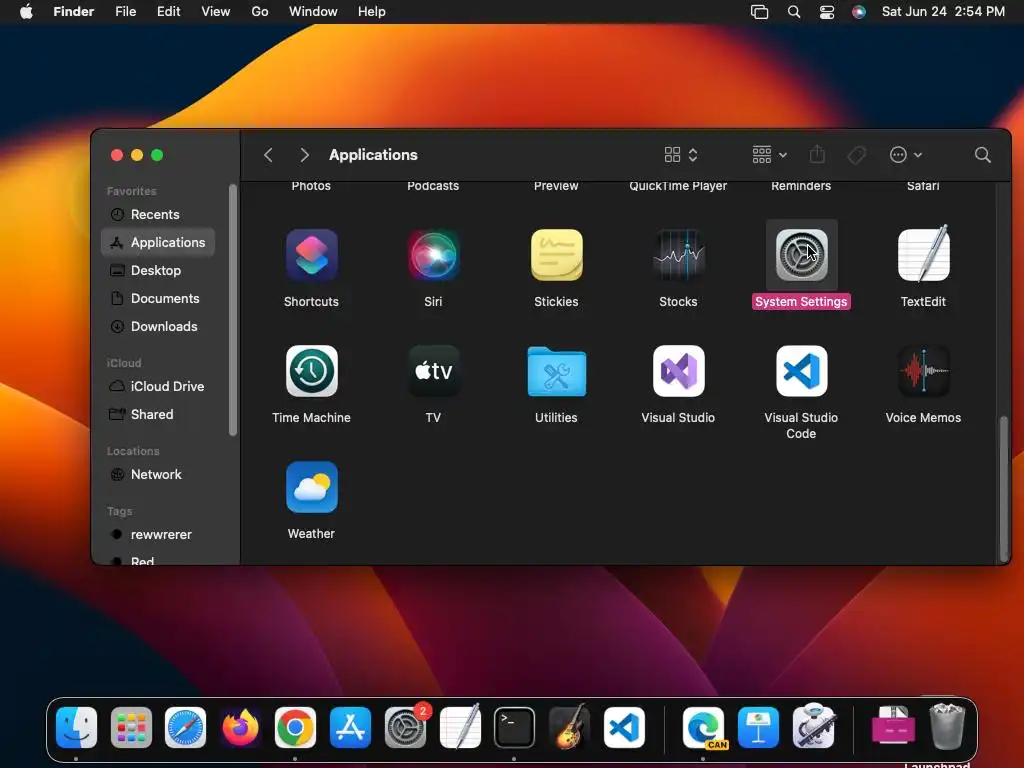Select the TextEdit app icon
Viewport: 1024px width, 768px height.
(x=923, y=254)
